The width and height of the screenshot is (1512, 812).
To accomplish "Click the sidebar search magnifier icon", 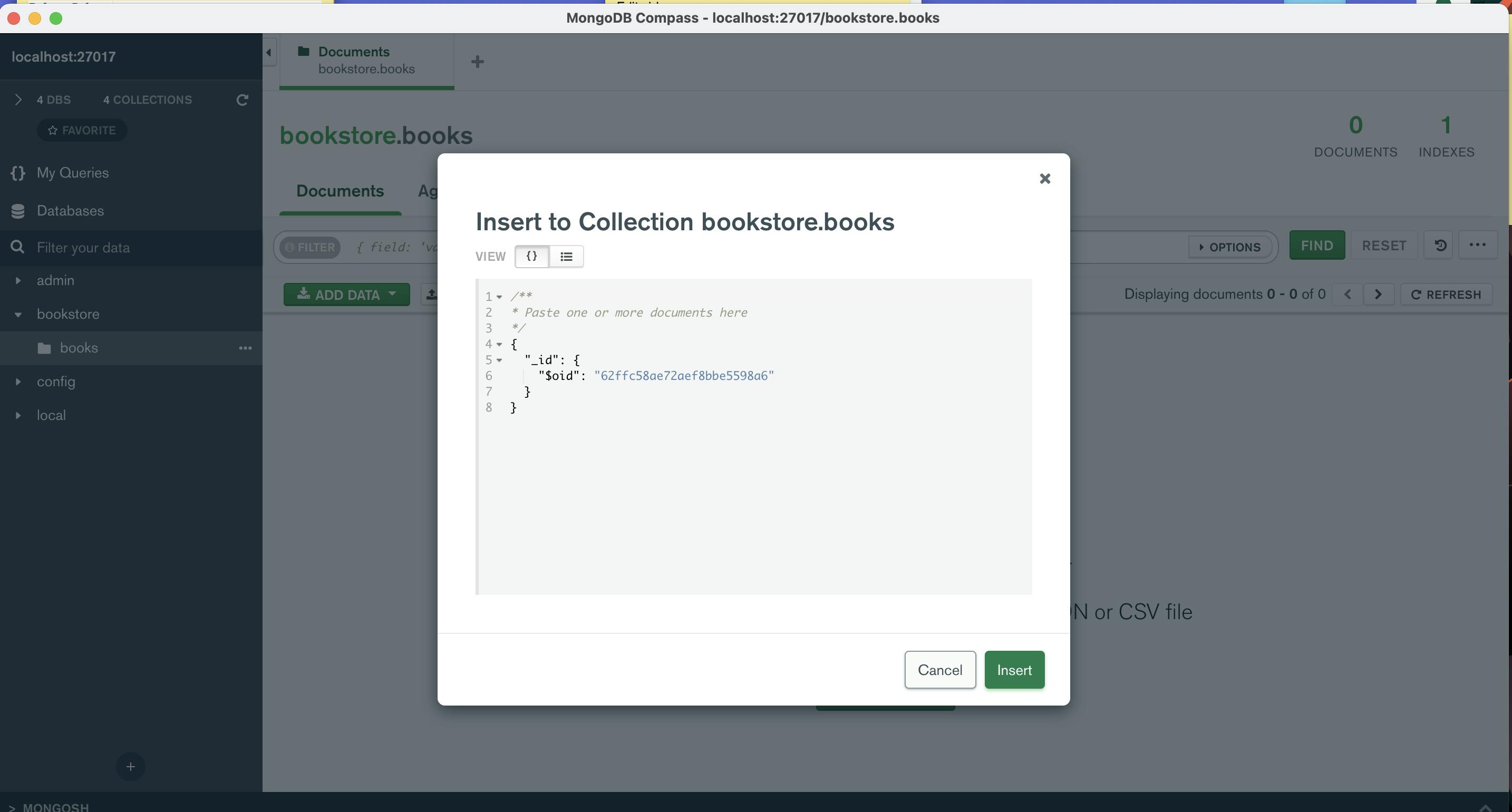I will [17, 247].
